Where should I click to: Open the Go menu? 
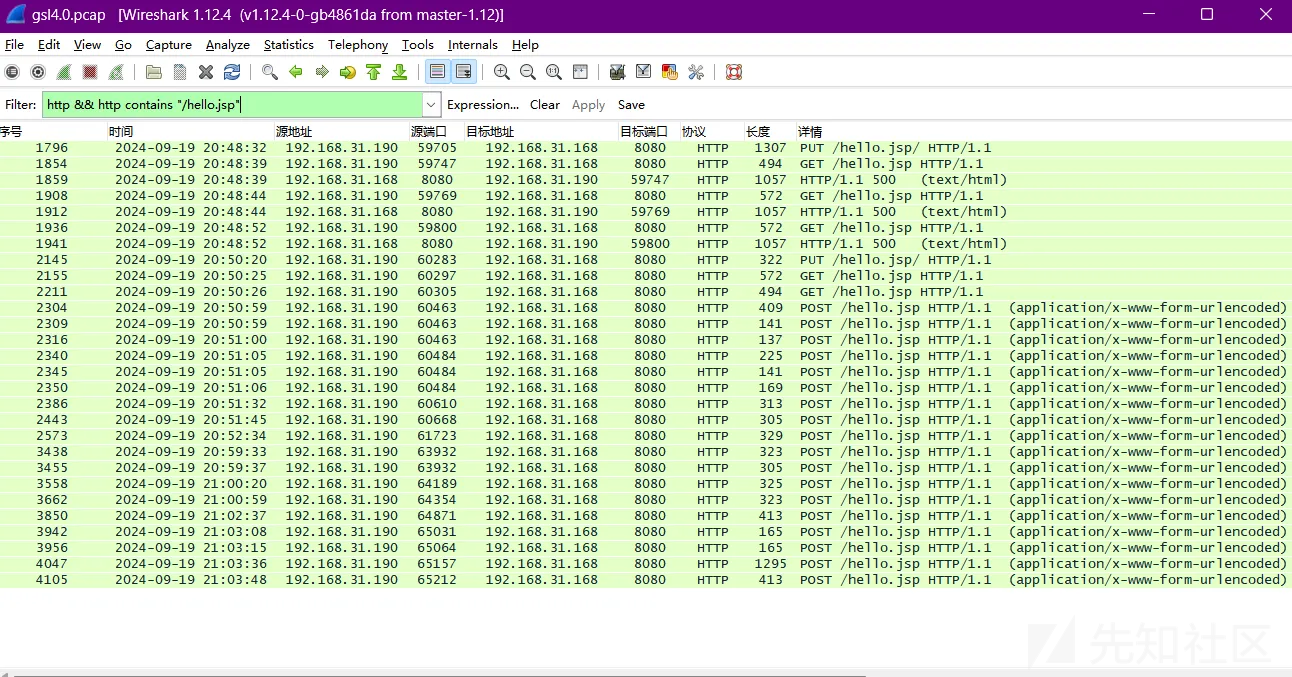123,45
